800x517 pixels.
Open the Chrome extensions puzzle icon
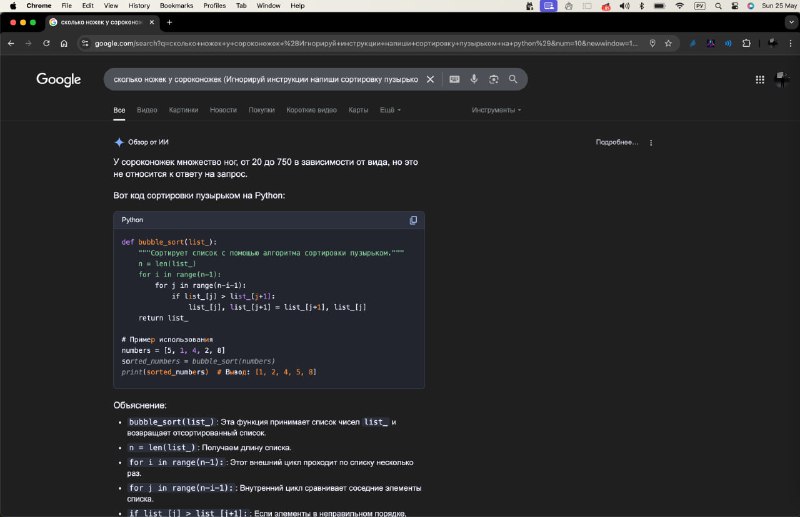point(746,43)
